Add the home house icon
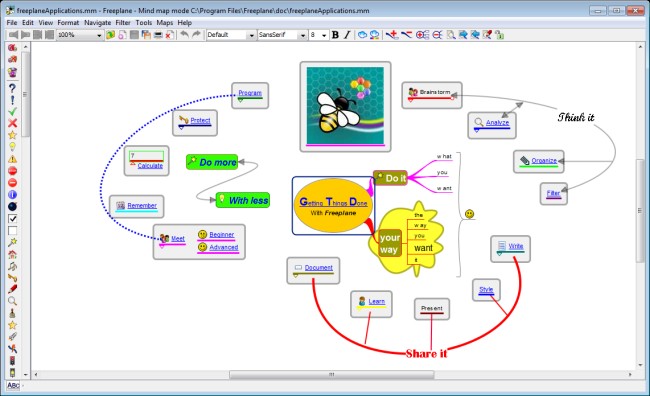Screen dimensions: 650x396 click(x=12, y=254)
